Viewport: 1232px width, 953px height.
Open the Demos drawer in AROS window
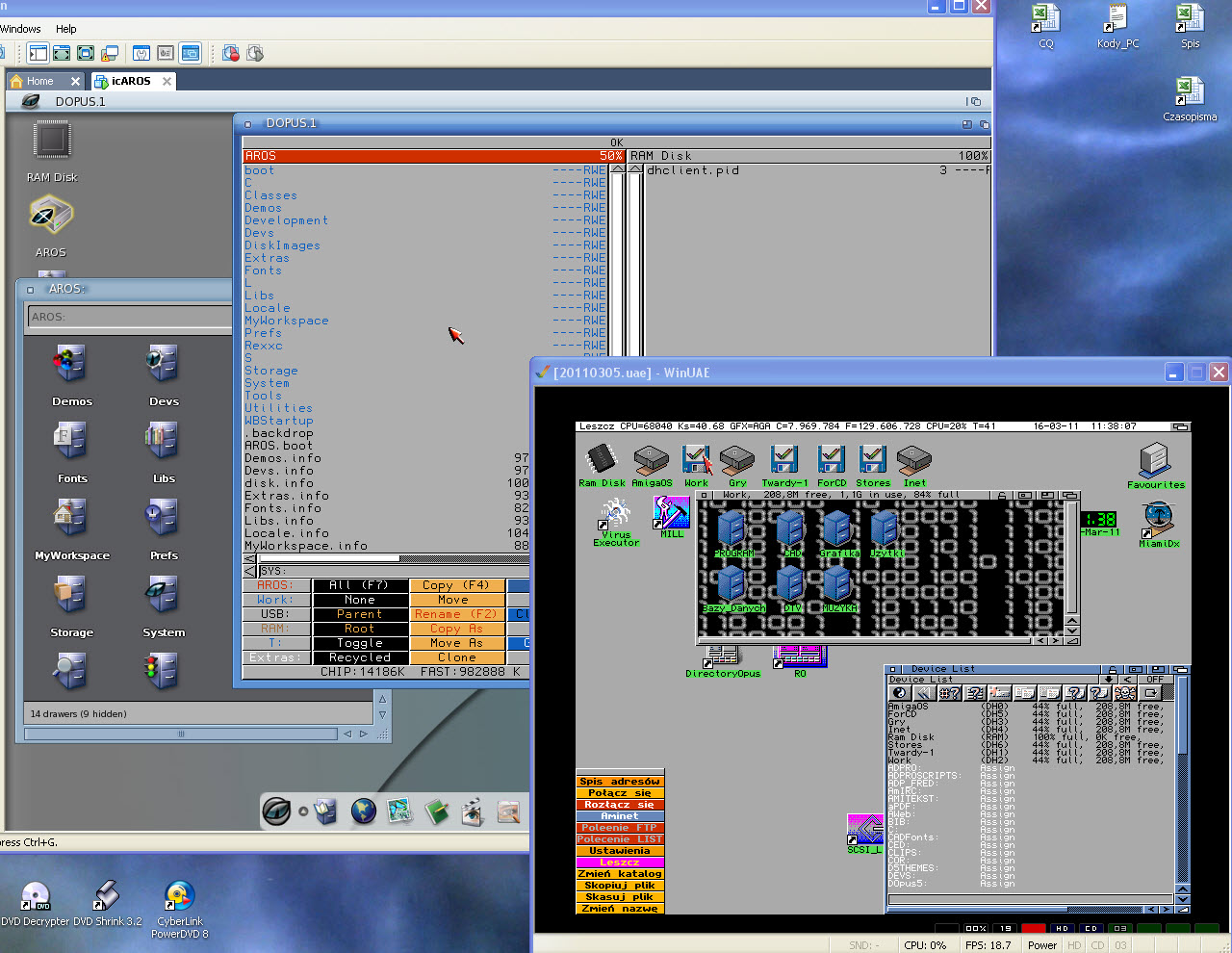[x=71, y=373]
